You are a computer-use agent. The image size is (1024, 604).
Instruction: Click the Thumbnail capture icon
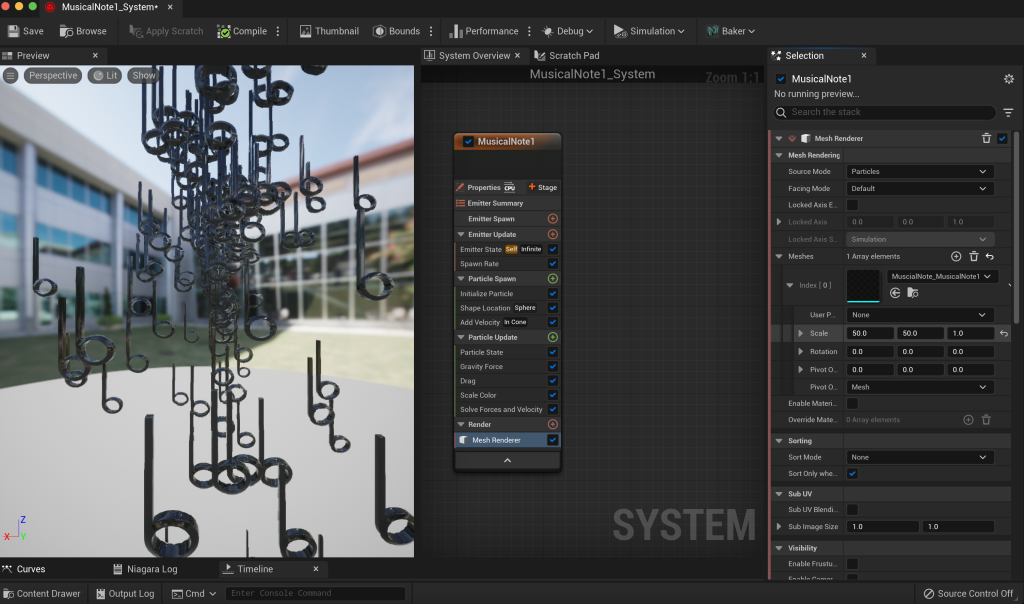pyautogui.click(x=305, y=31)
